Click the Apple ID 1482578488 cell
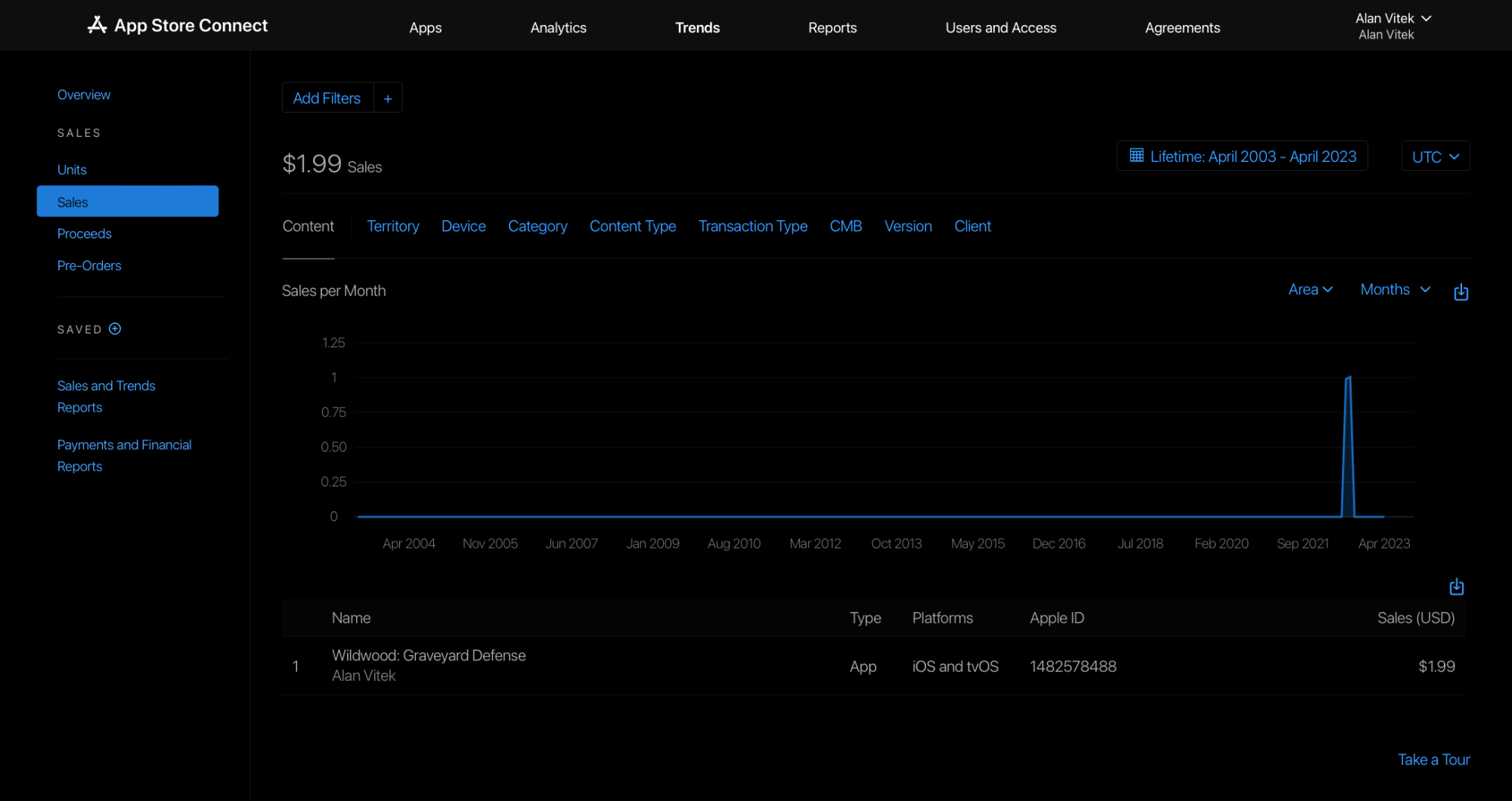Viewport: 1512px width, 801px height. coord(1073,666)
